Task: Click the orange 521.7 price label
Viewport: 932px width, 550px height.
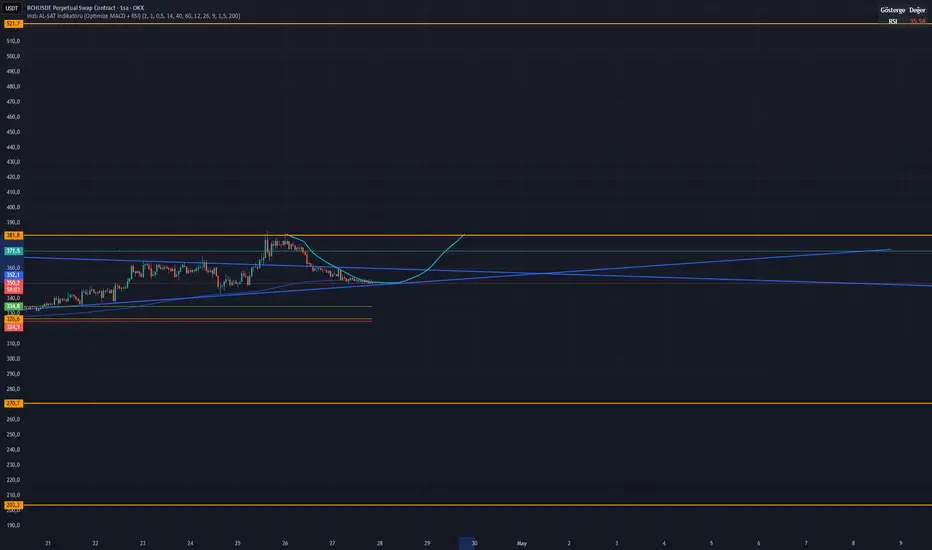Action: [x=13, y=24]
